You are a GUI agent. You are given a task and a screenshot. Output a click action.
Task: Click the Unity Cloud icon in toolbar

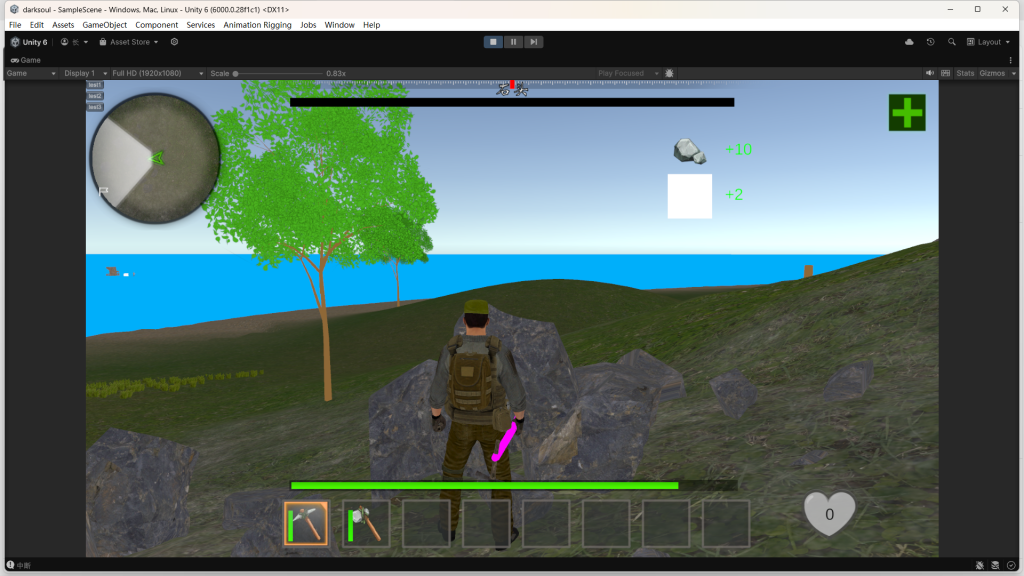pyautogui.click(x=909, y=42)
